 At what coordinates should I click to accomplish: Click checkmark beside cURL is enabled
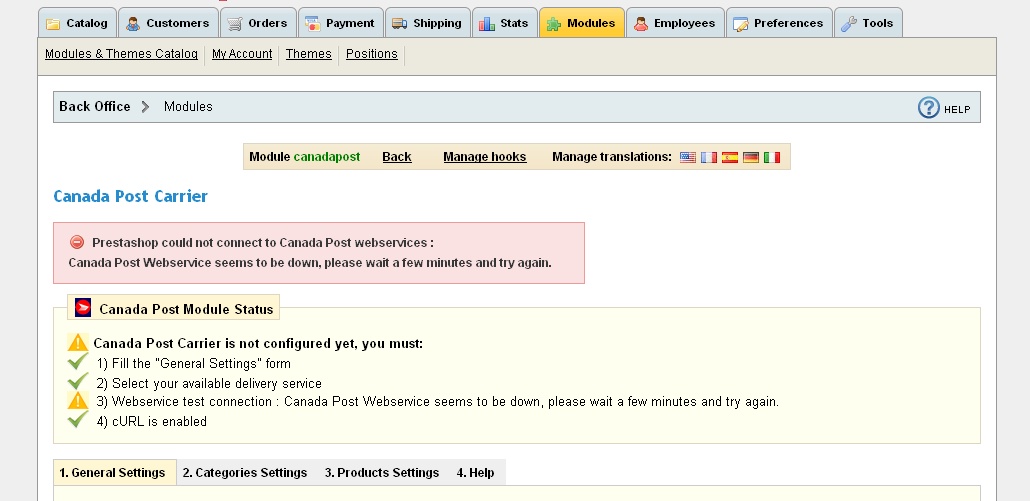[78, 419]
